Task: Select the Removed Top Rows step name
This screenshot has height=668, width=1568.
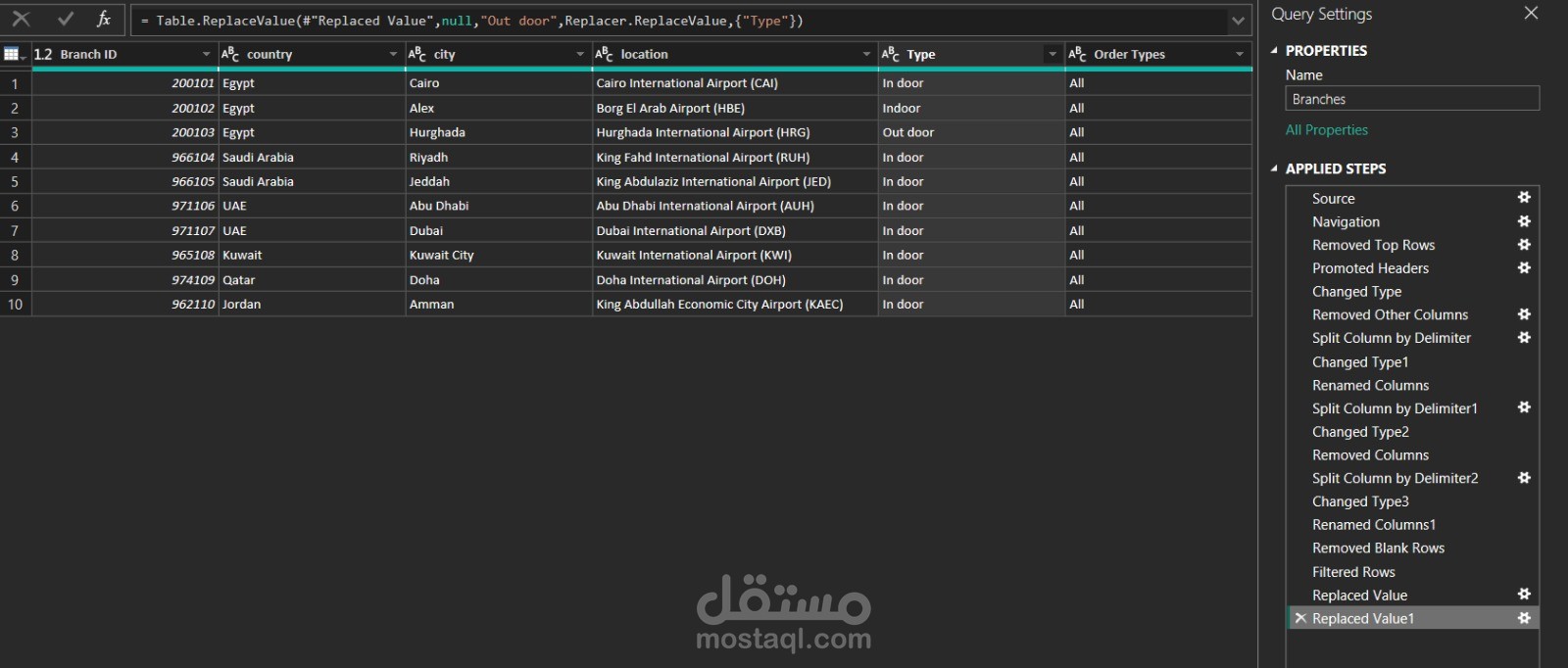Action: coord(1373,245)
